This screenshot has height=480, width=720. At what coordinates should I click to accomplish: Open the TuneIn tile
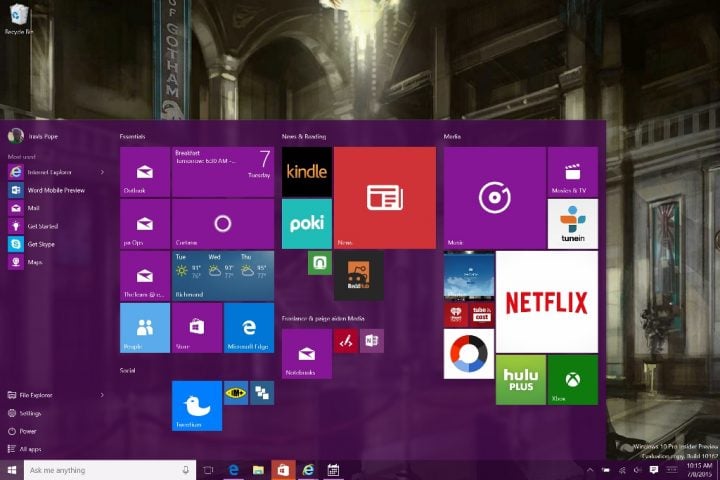tap(573, 224)
